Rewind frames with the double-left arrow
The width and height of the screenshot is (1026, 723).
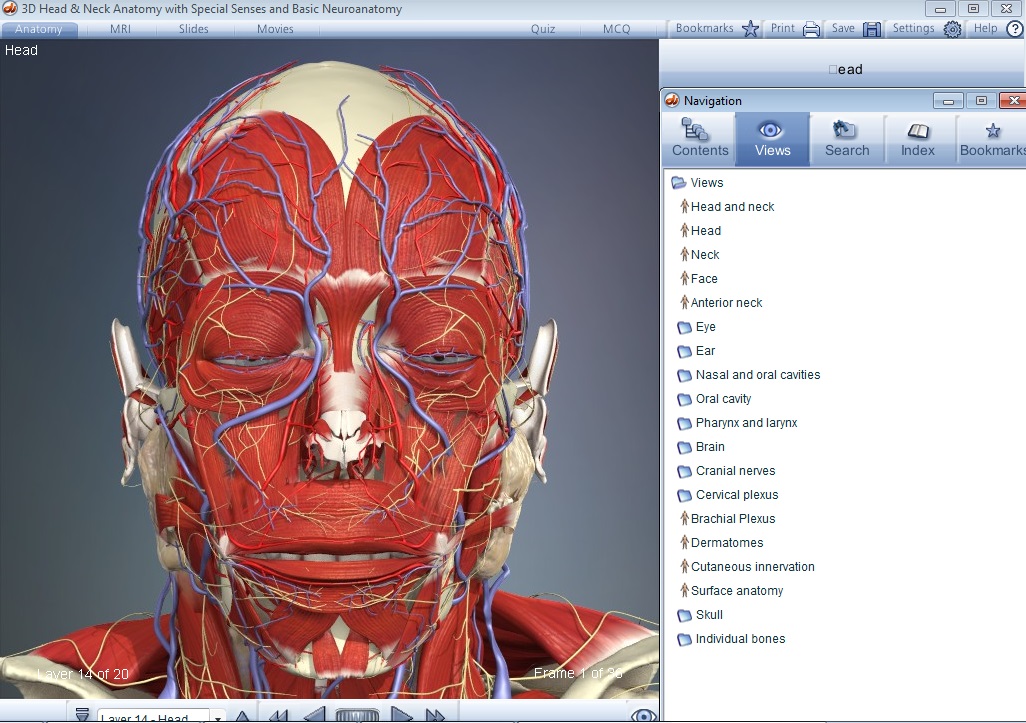279,716
